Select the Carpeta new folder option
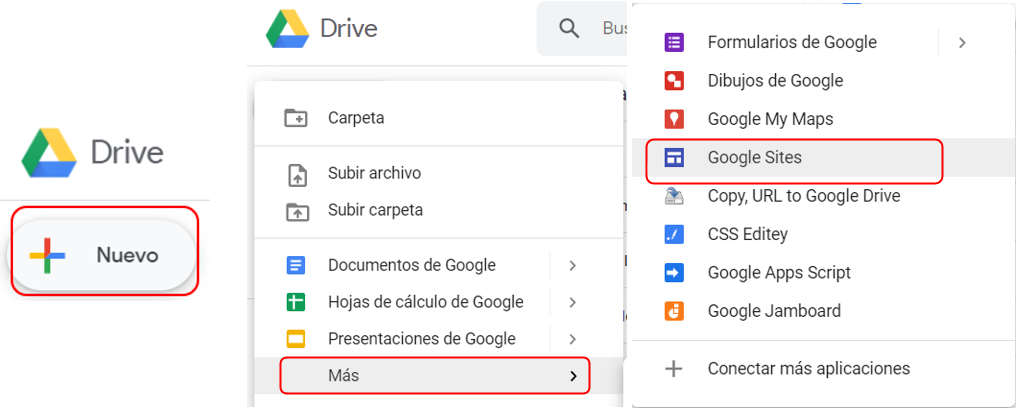Viewport: 1021px width, 410px height. (356, 118)
